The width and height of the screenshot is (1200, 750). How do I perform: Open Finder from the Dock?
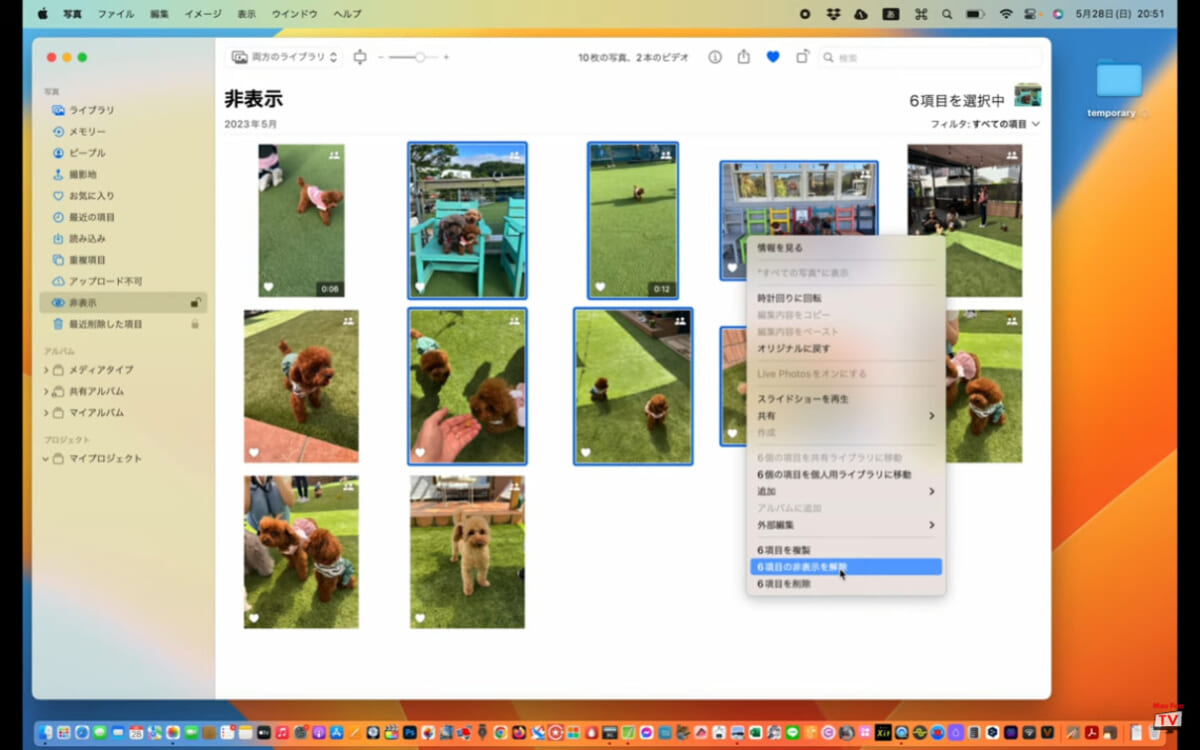pyautogui.click(x=46, y=732)
